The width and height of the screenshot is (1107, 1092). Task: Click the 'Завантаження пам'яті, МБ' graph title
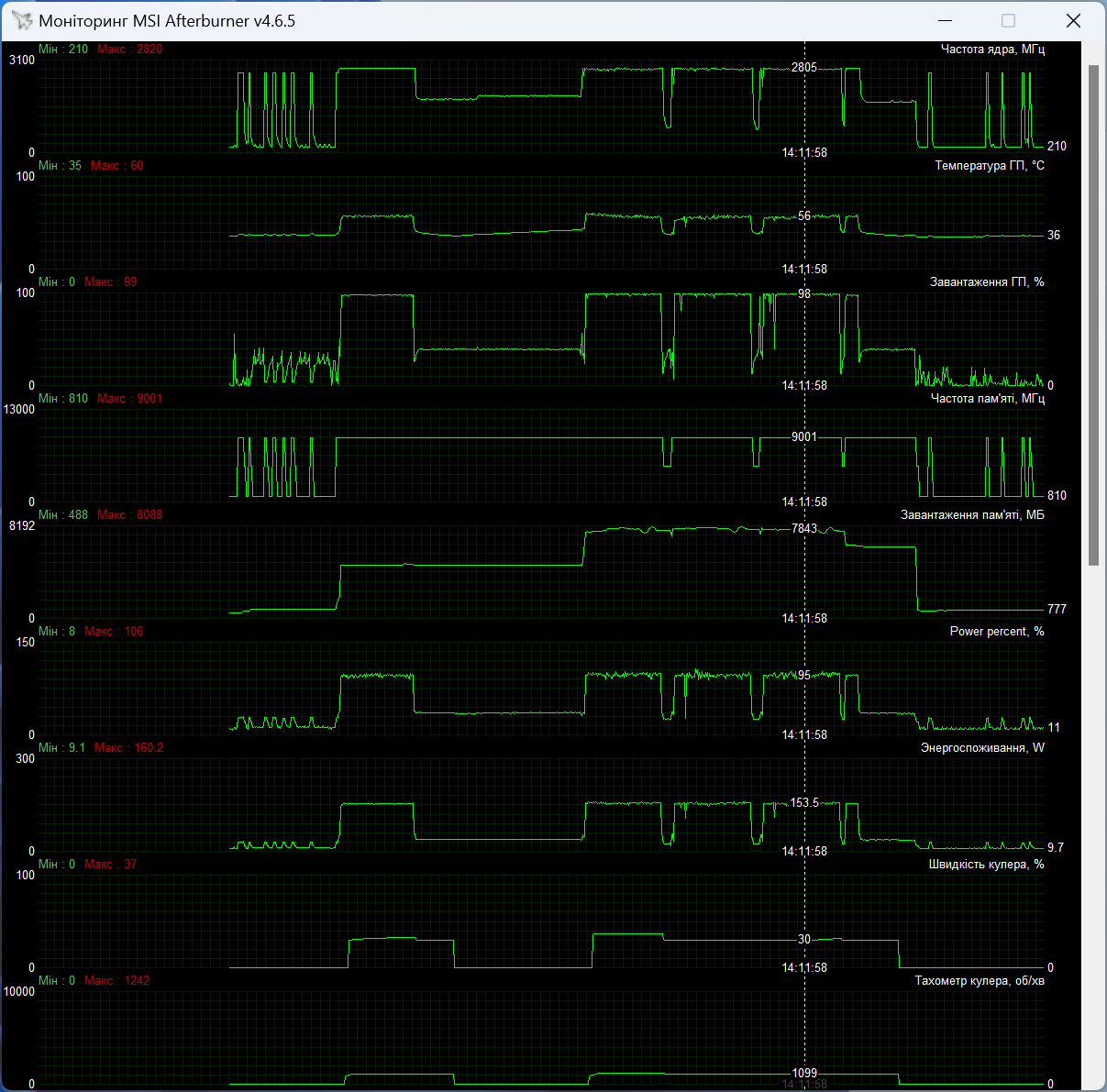click(972, 514)
